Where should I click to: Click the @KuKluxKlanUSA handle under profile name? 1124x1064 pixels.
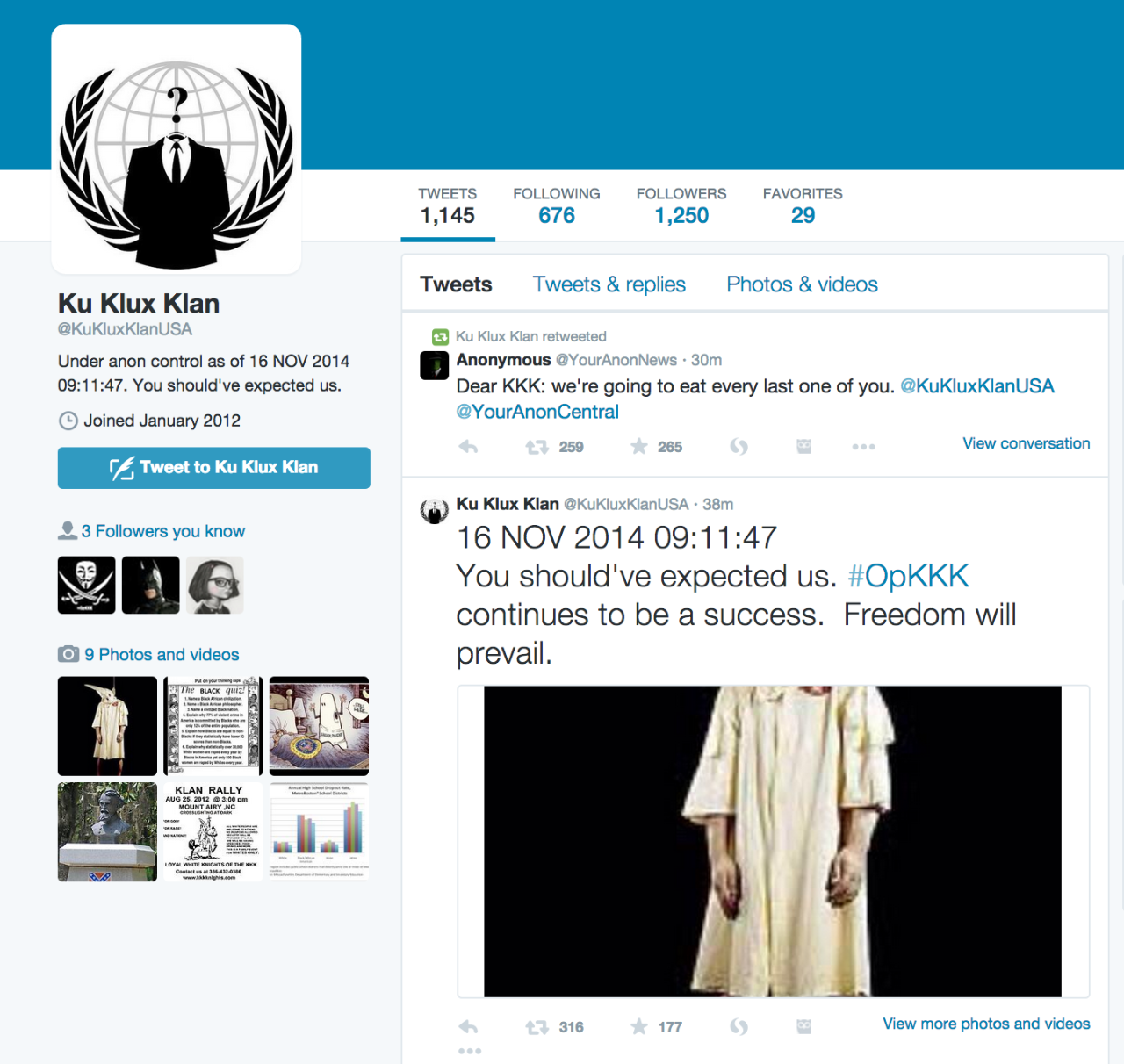tap(125, 329)
